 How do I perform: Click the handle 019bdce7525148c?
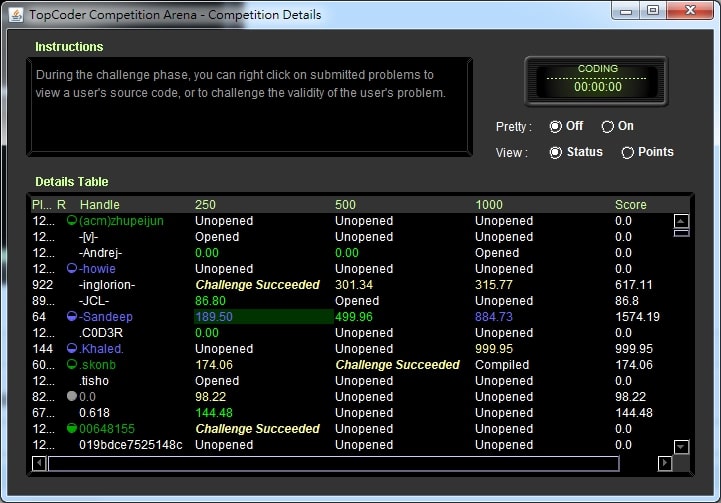[x=131, y=445]
